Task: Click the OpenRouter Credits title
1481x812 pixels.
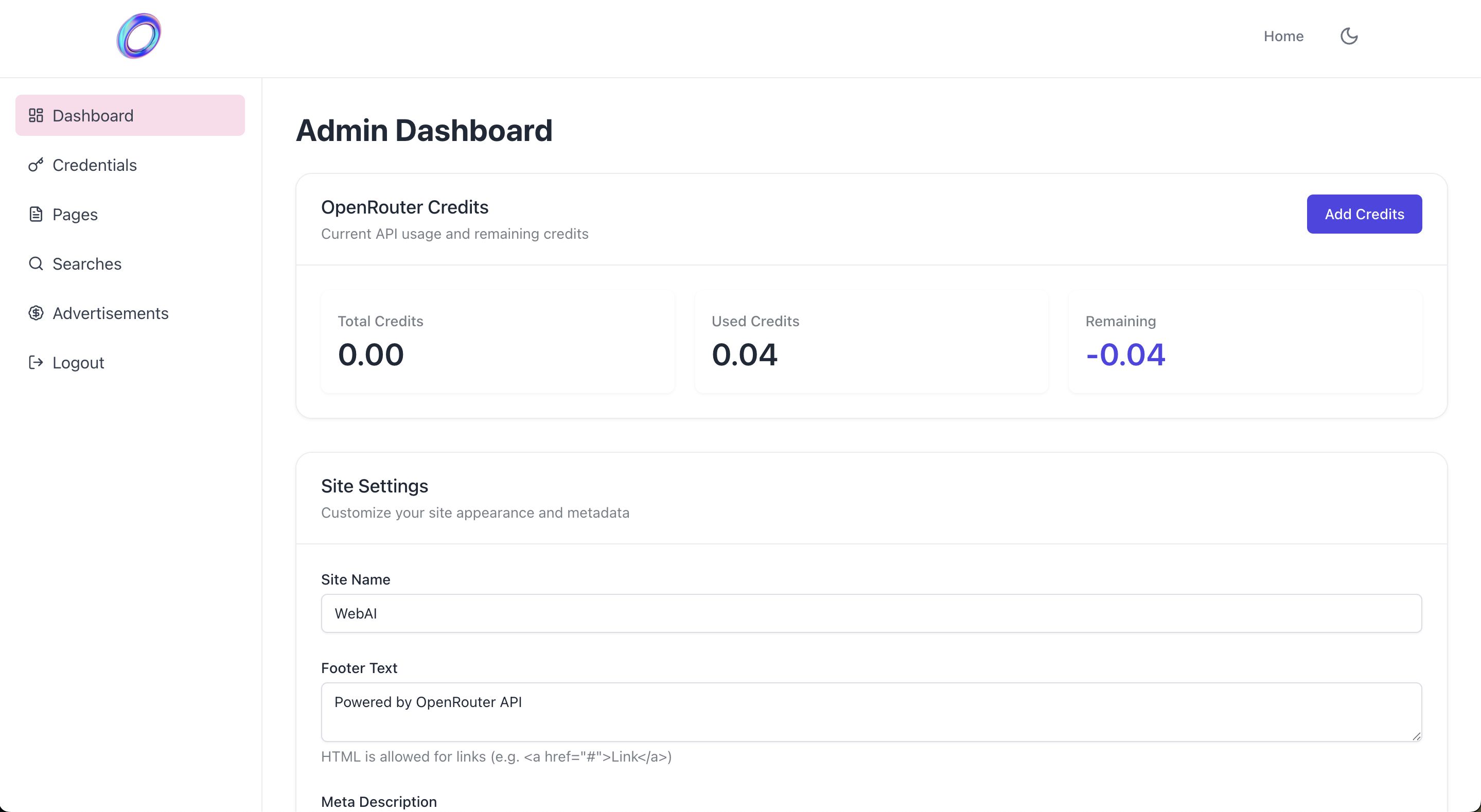Action: point(405,207)
